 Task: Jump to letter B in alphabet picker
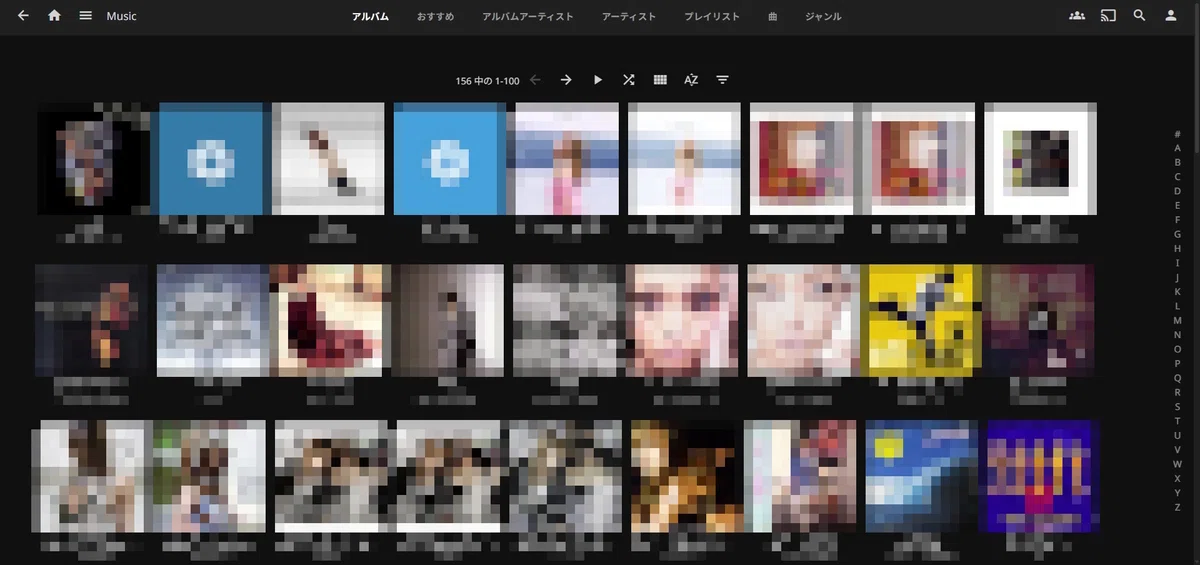pyautogui.click(x=1178, y=162)
